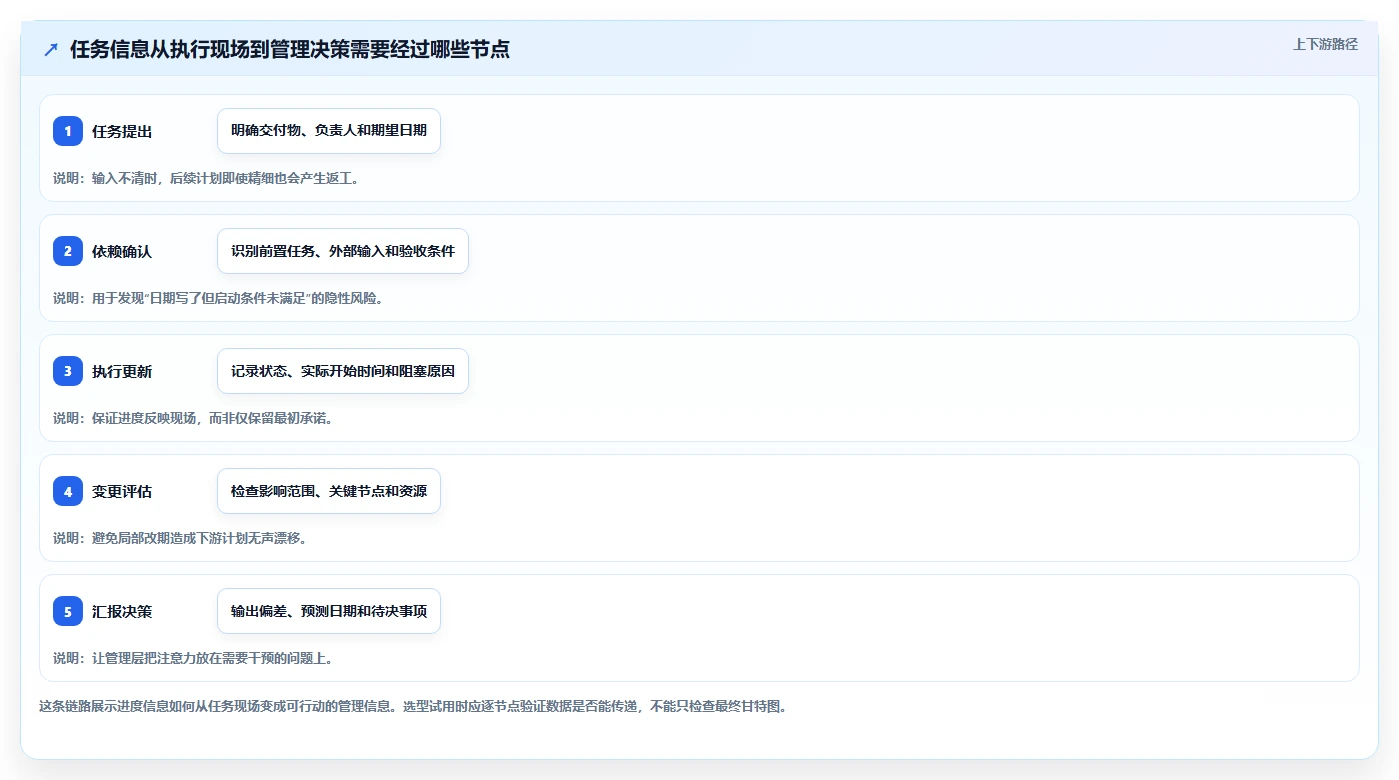Viewport: 1399px width, 780px height.
Task: Select the 输出偏差、预测日期和待决事项 box
Action: (329, 611)
